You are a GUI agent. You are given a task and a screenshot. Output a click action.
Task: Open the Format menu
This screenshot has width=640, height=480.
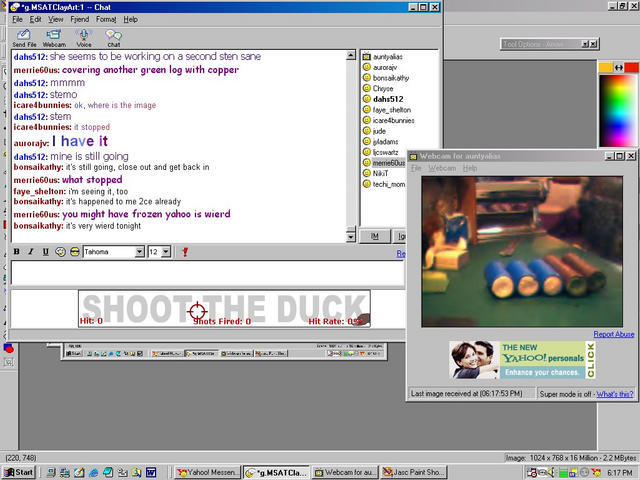(x=106, y=19)
